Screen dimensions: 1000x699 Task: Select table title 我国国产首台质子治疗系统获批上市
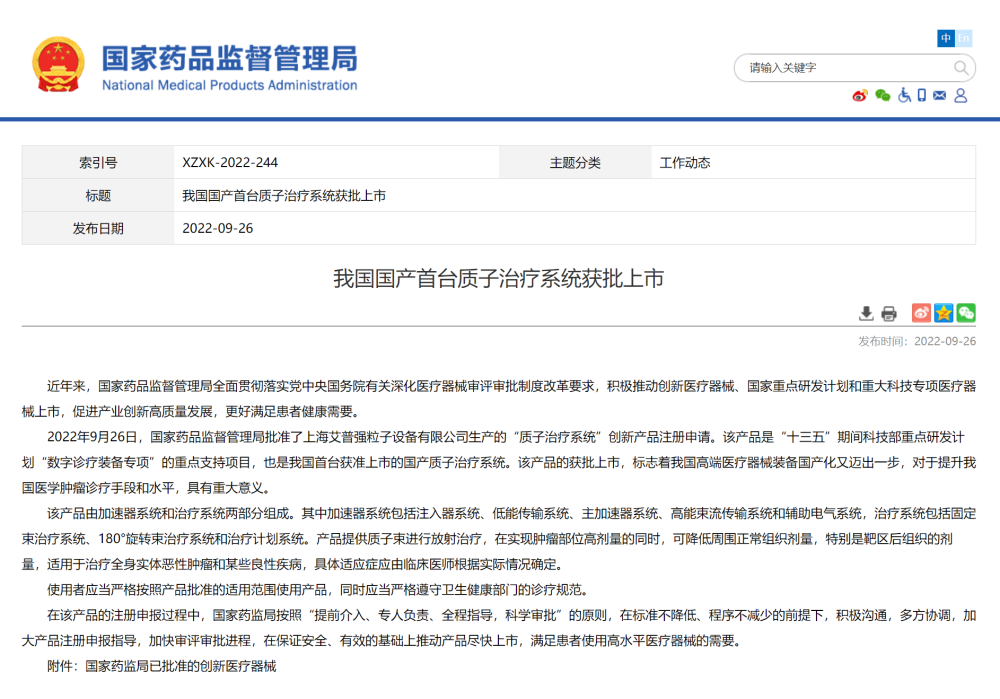(x=284, y=196)
